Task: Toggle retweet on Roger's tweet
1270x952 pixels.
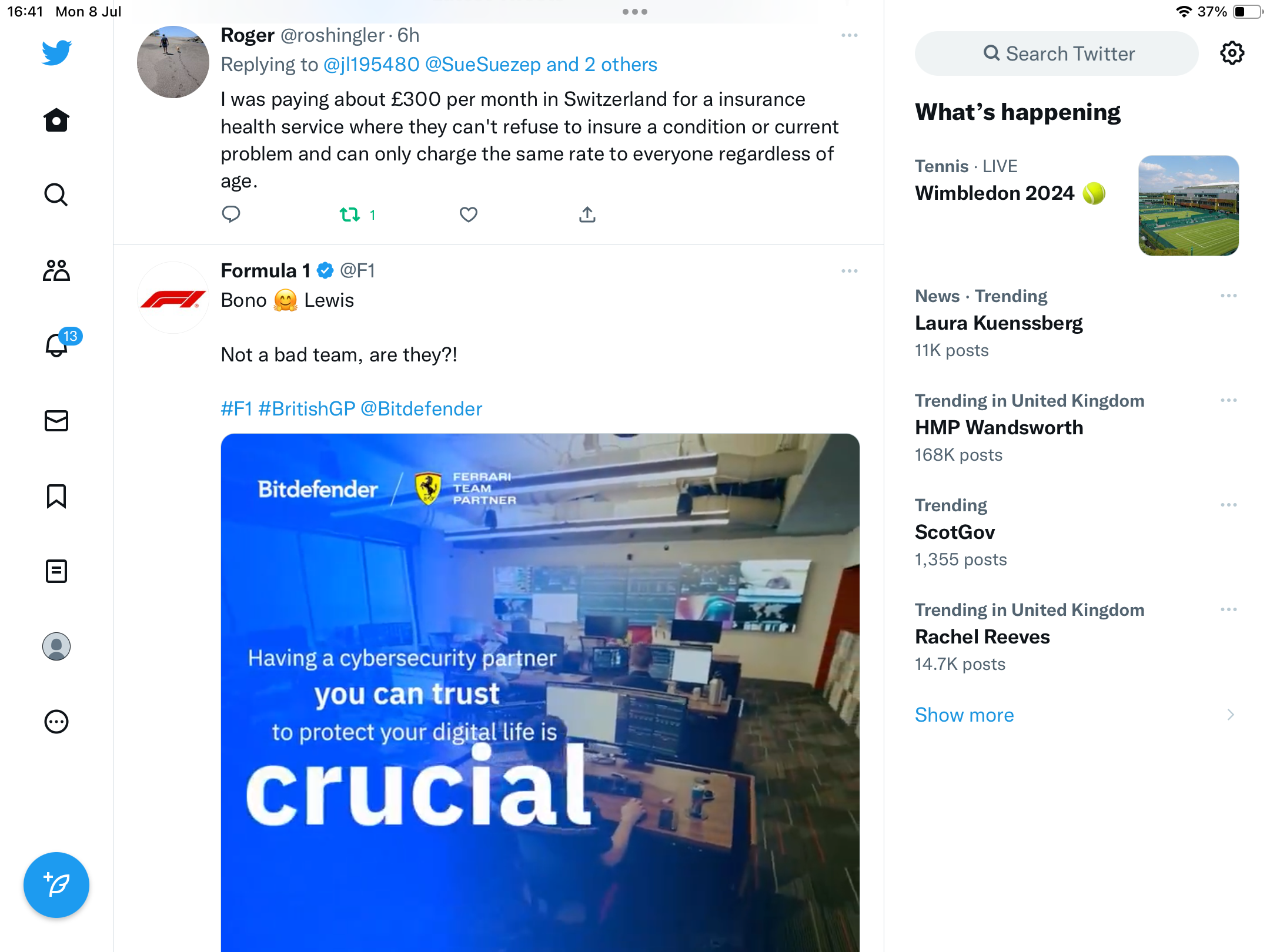Action: tap(350, 214)
